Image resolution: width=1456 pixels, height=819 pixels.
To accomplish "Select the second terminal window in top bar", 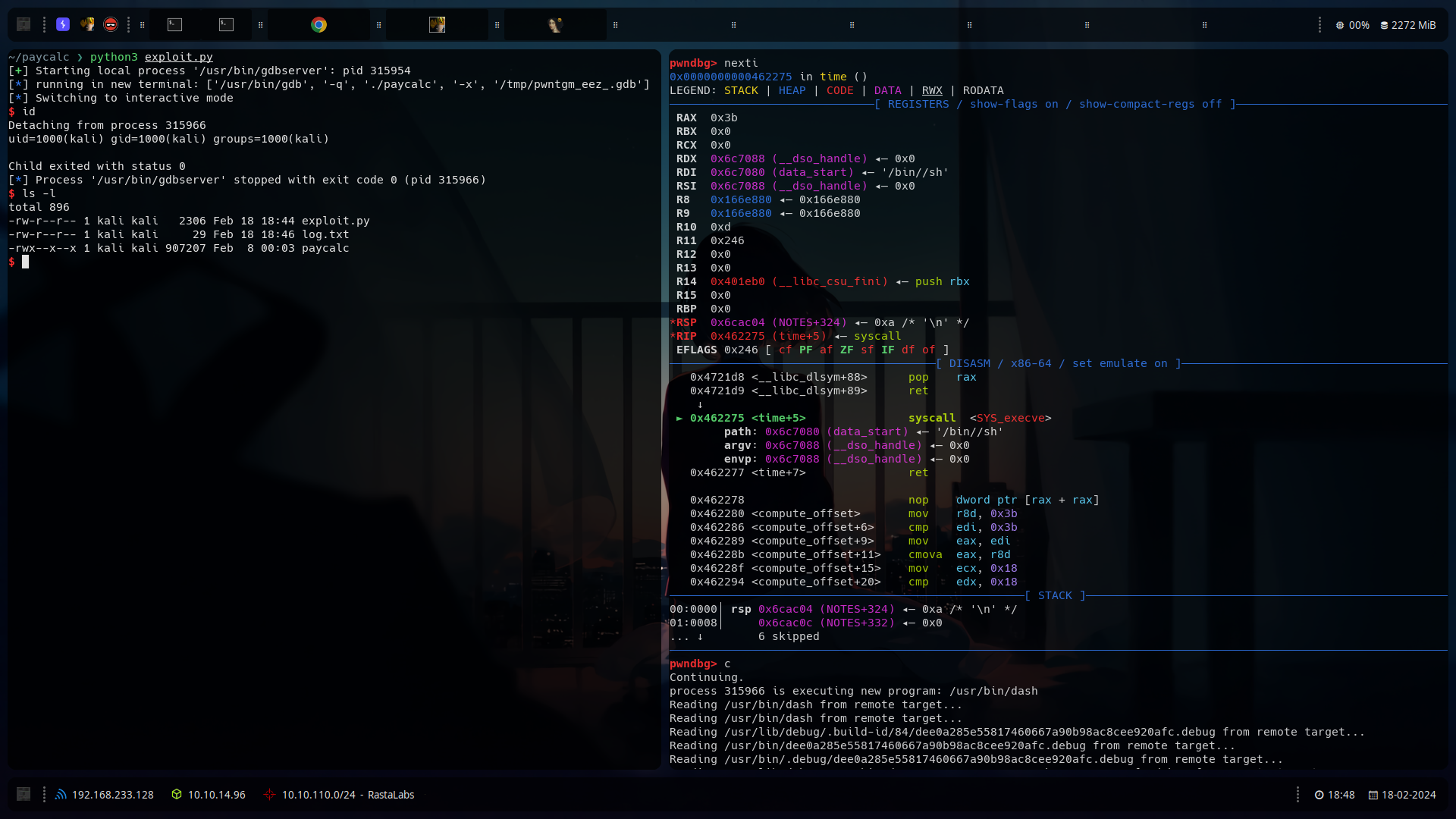I will (226, 25).
